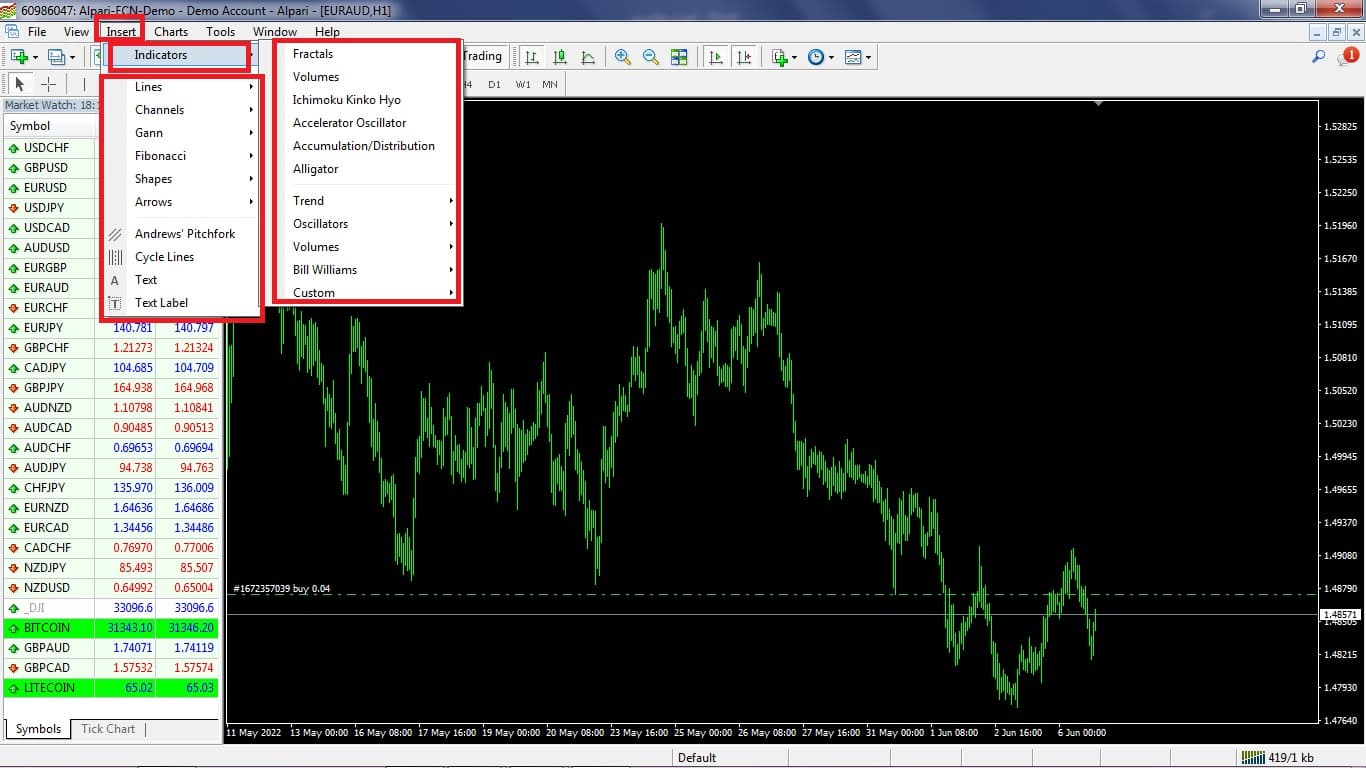Switch to the Tick Chart tab
Image resolution: width=1366 pixels, height=768 pixels.
[108, 729]
